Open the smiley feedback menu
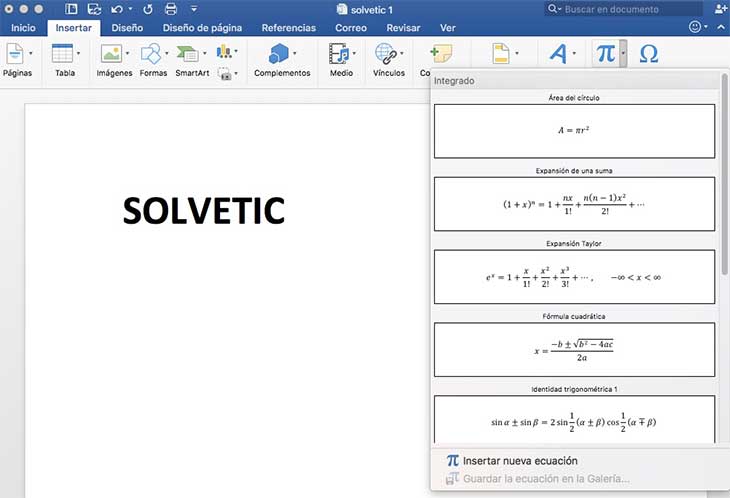The height and width of the screenshot is (498, 730). pos(697,27)
